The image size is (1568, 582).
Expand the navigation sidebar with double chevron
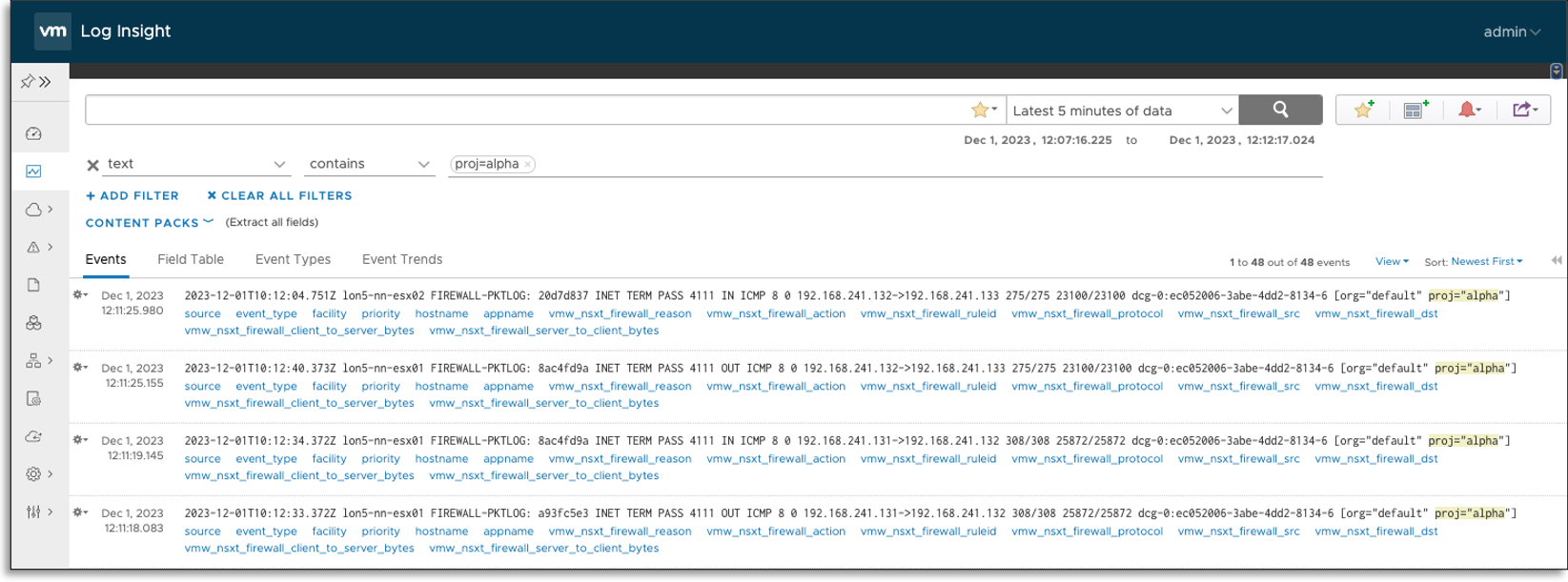(45, 82)
